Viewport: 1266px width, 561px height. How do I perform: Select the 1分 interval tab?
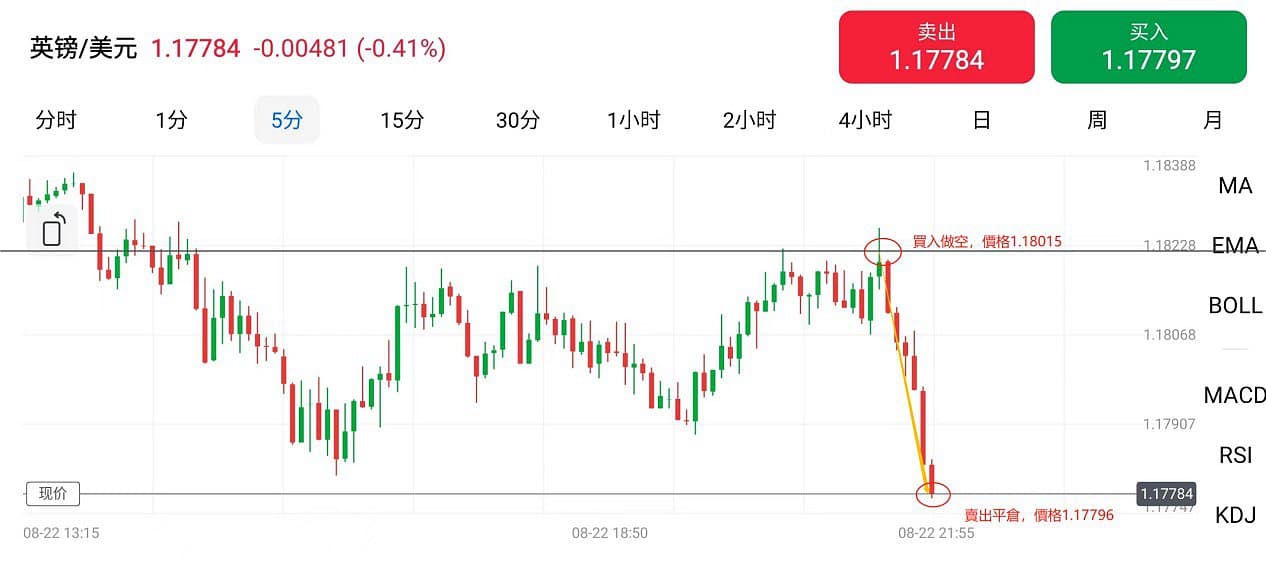coord(171,121)
